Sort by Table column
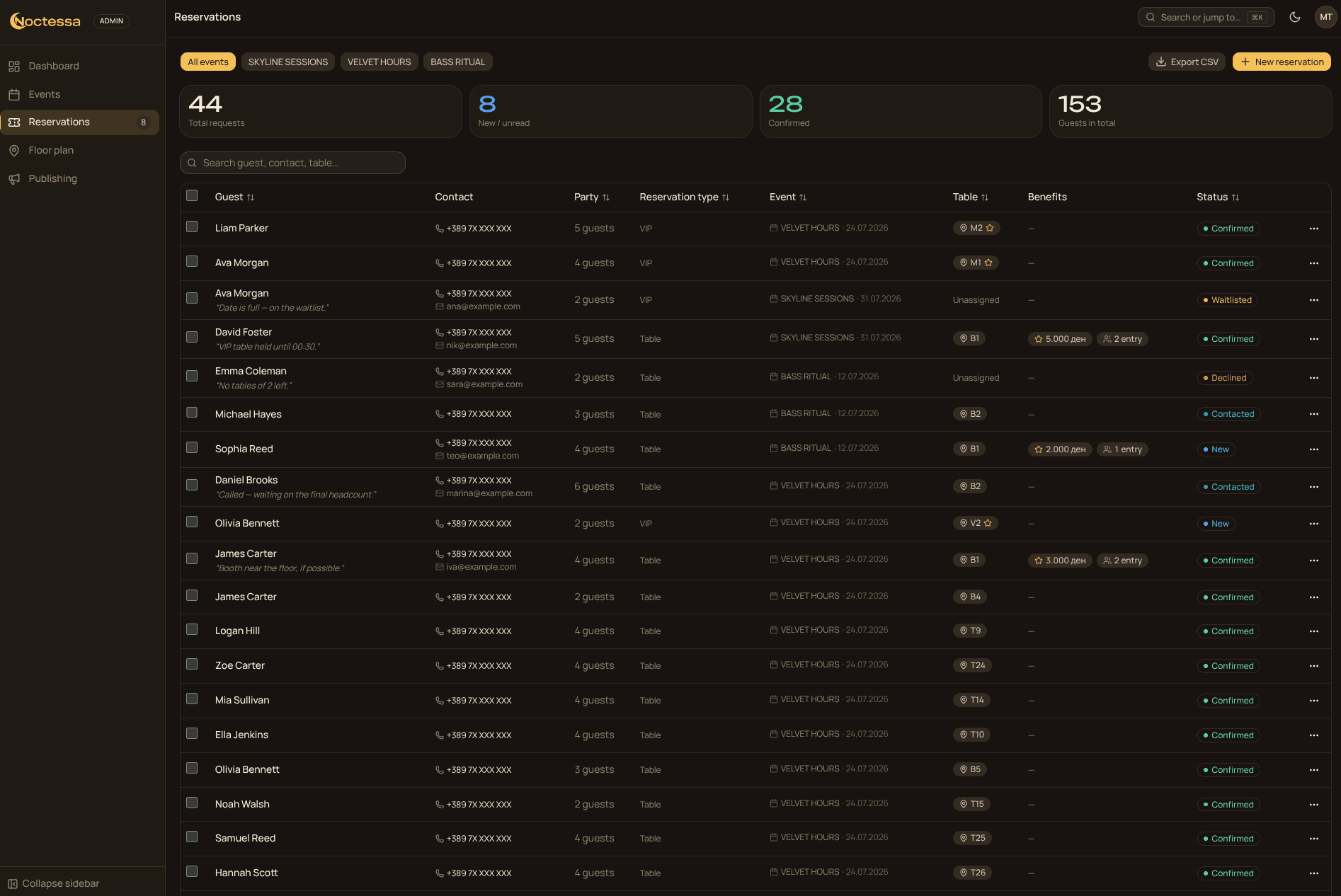Viewport: 1341px width, 896px height. (x=971, y=197)
